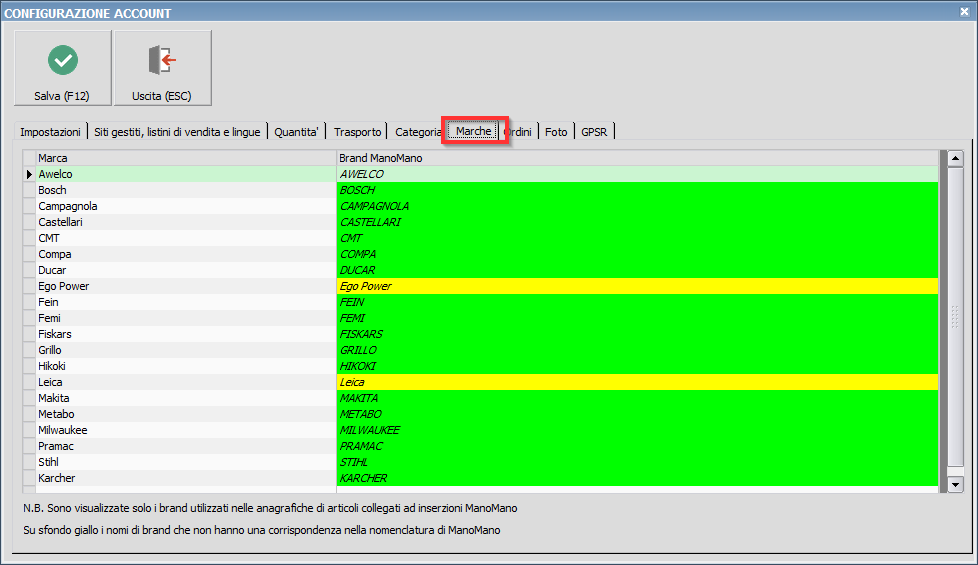Screen dimensions: 978x565
Task: Click the green MILWAUKEE brand cell
Action: pos(637,430)
